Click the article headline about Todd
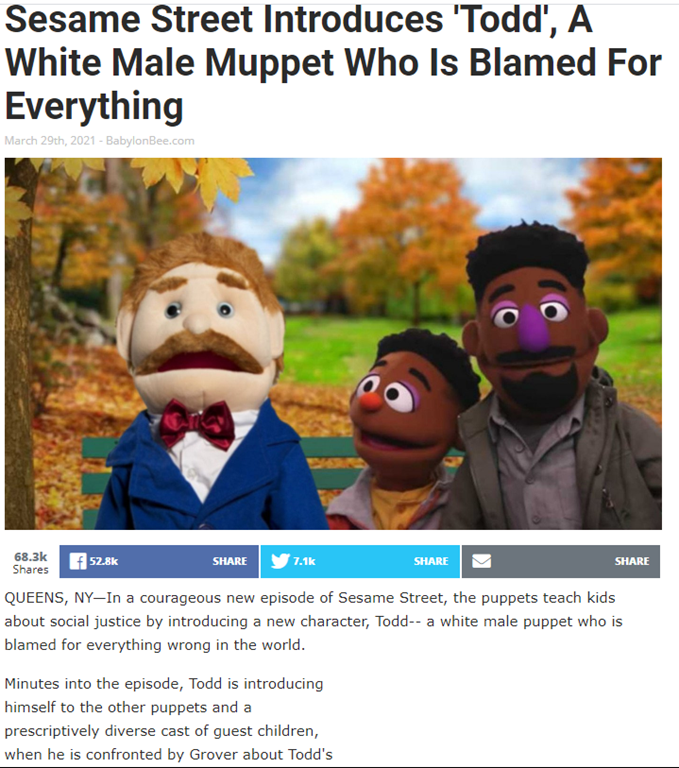Screen dimensions: 679x768 point(333,63)
